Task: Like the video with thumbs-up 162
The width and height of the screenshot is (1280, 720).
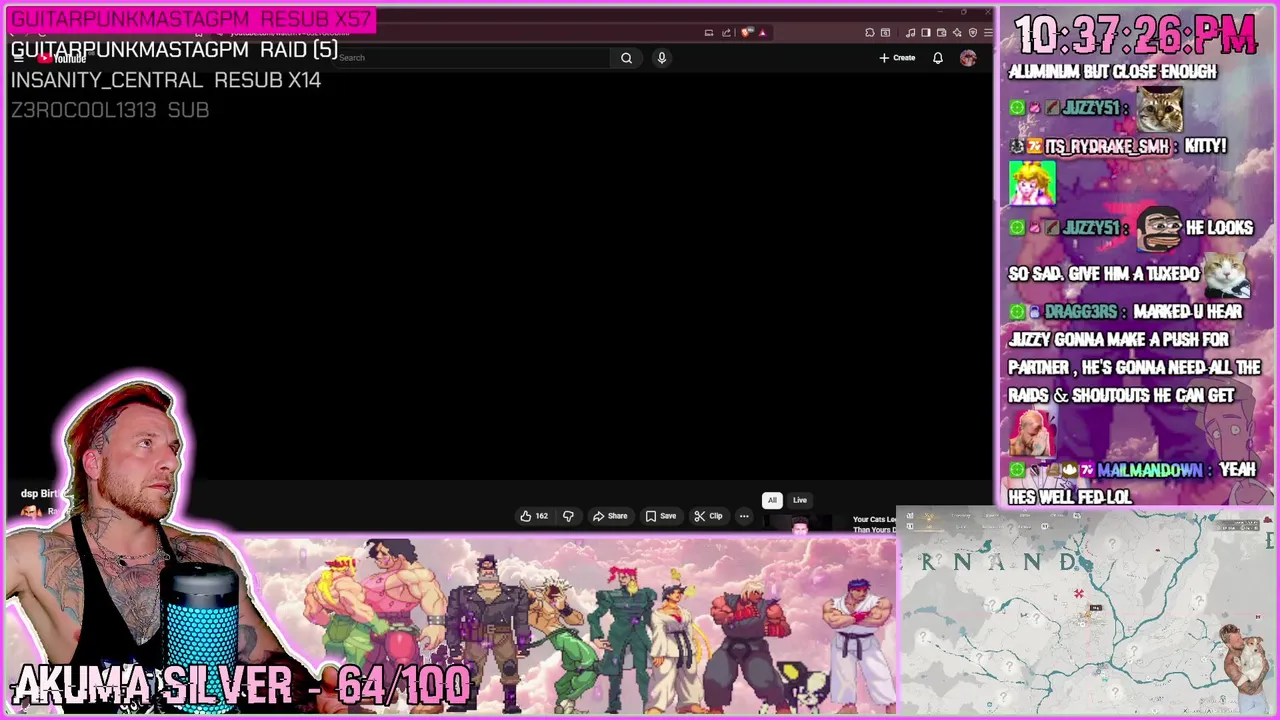Action: pyautogui.click(x=534, y=516)
